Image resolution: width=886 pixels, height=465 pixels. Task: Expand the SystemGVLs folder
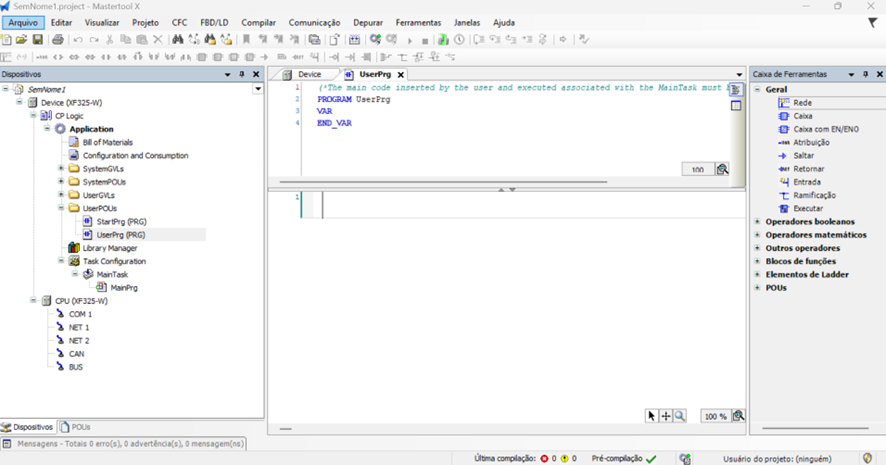click(61, 169)
